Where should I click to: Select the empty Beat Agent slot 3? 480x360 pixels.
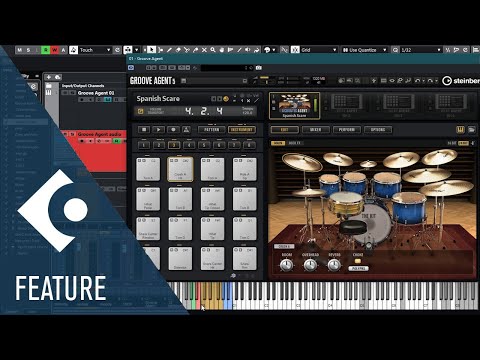pyautogui.click(x=399, y=106)
